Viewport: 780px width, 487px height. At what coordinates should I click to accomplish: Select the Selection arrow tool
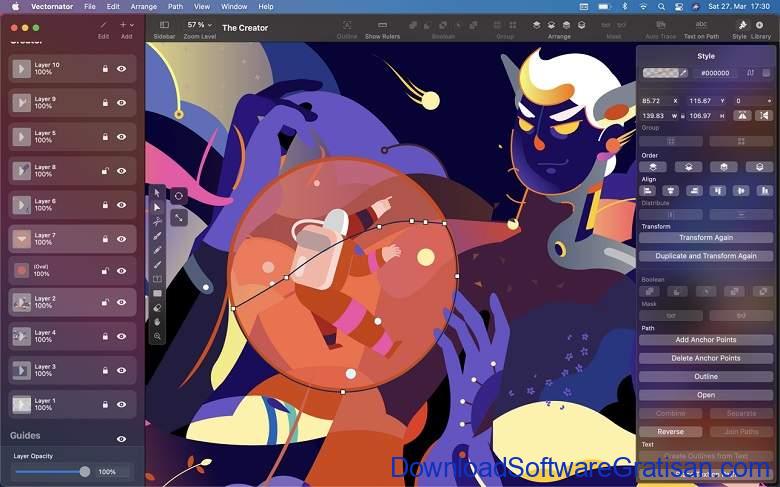[x=157, y=193]
